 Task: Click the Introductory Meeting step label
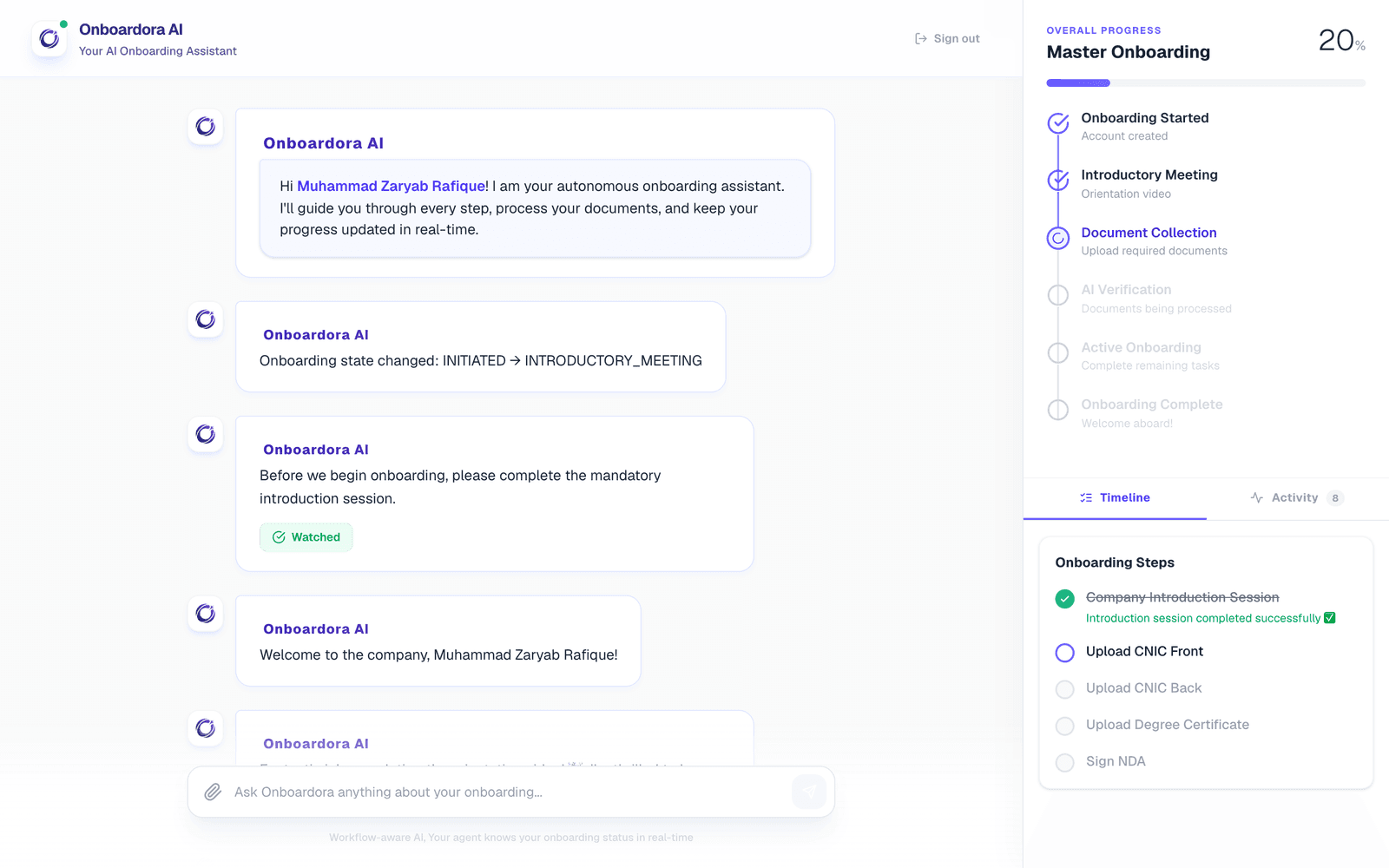pos(1149,174)
